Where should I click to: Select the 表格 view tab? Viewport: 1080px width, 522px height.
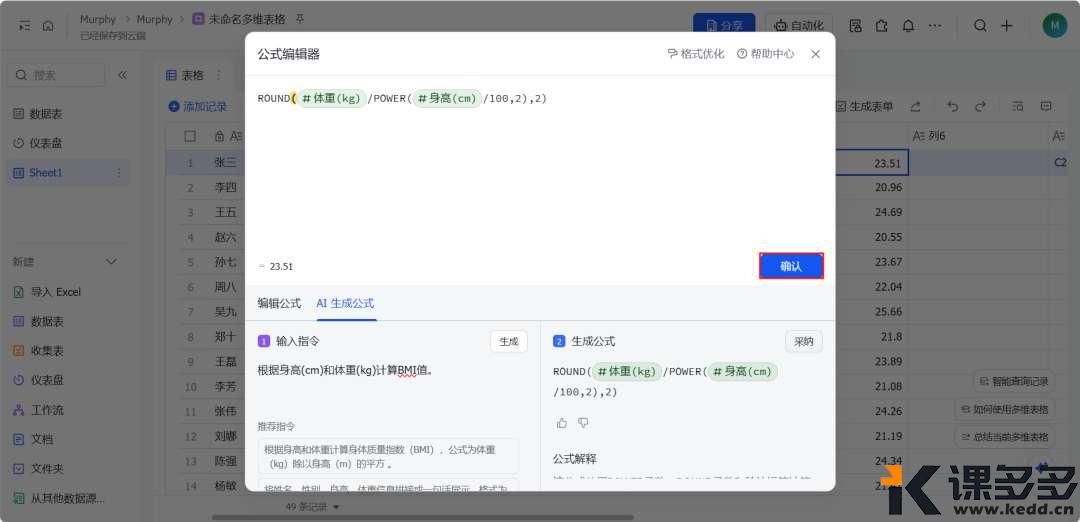[x=185, y=75]
